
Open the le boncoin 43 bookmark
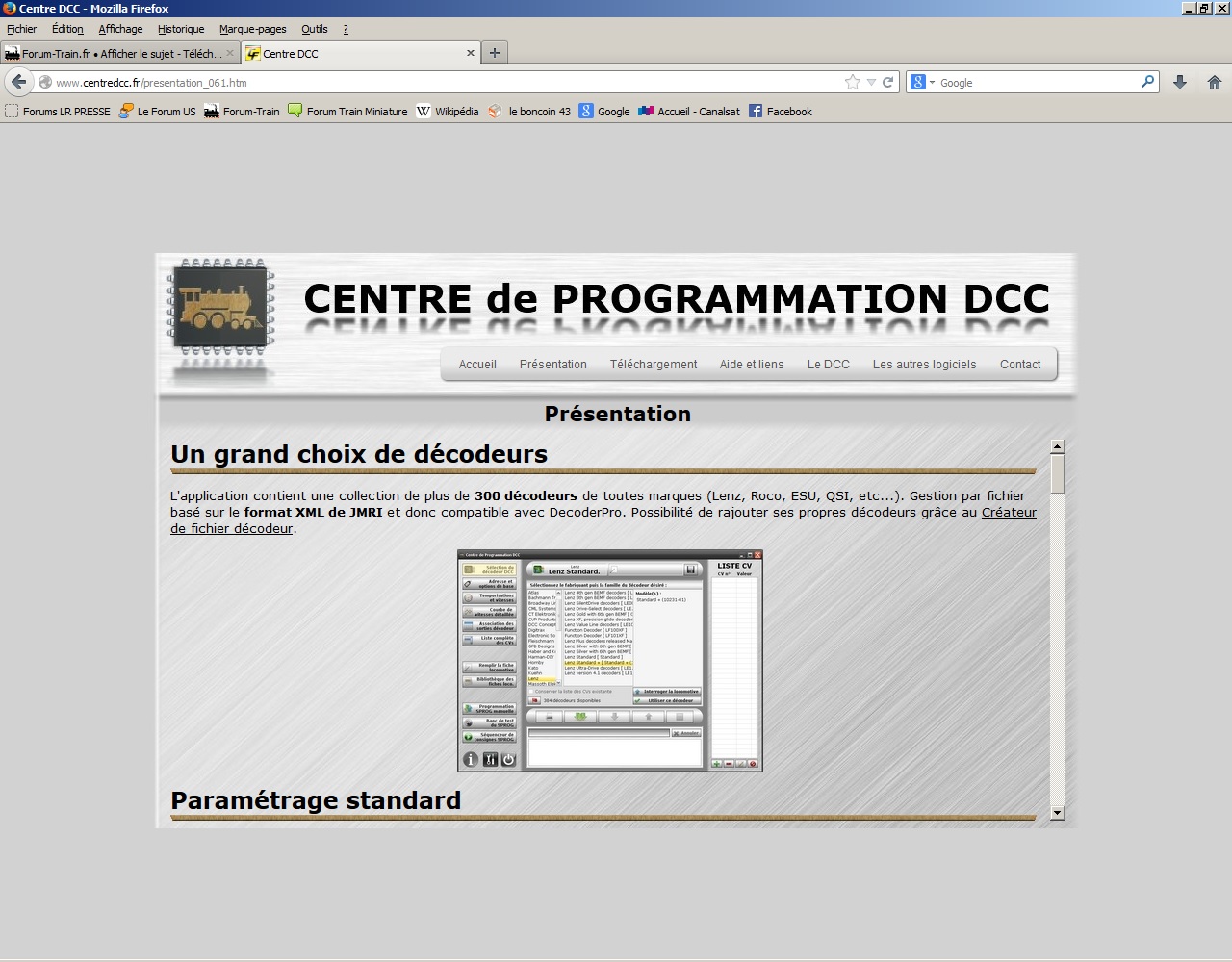(529, 112)
